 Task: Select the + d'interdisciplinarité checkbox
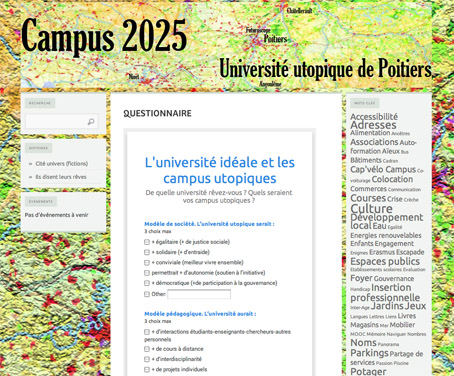147,359
